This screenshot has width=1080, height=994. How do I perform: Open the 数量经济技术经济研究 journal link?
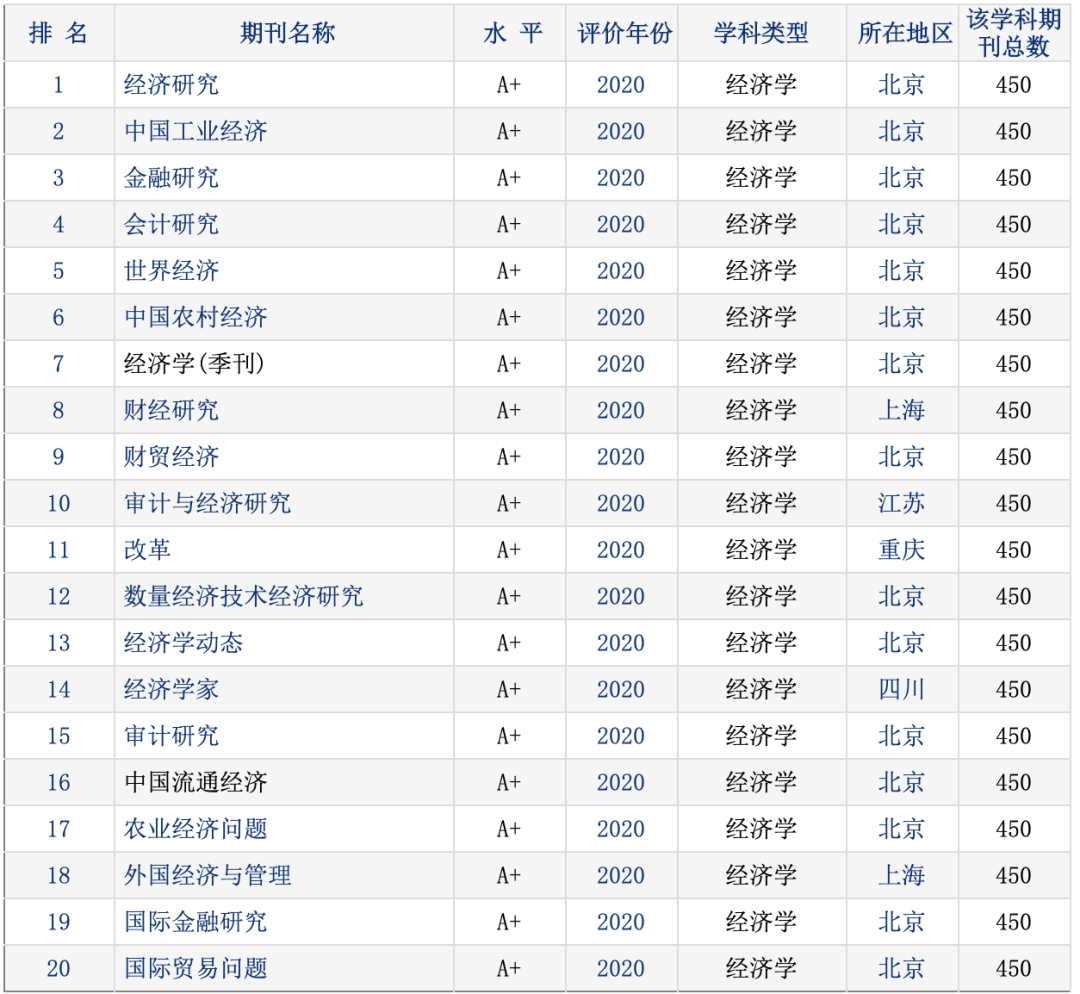pyautogui.click(x=243, y=596)
